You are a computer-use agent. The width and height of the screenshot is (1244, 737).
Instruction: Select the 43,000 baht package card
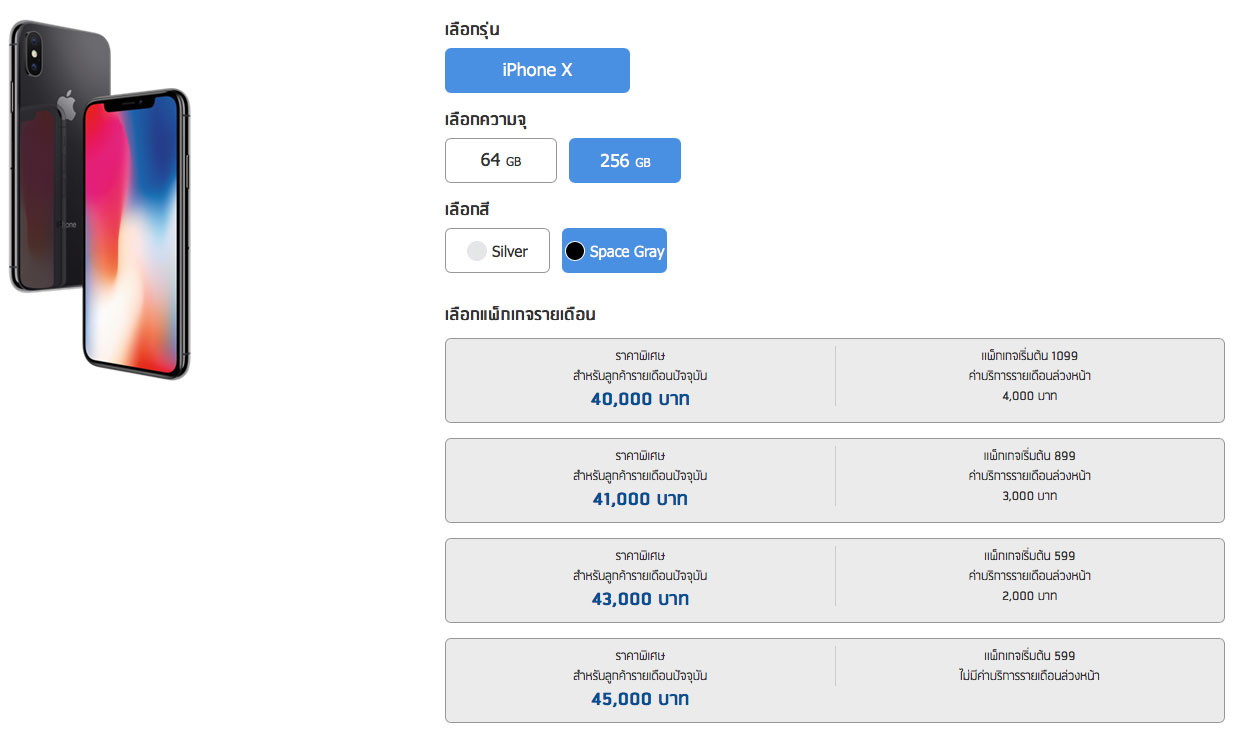(834, 580)
